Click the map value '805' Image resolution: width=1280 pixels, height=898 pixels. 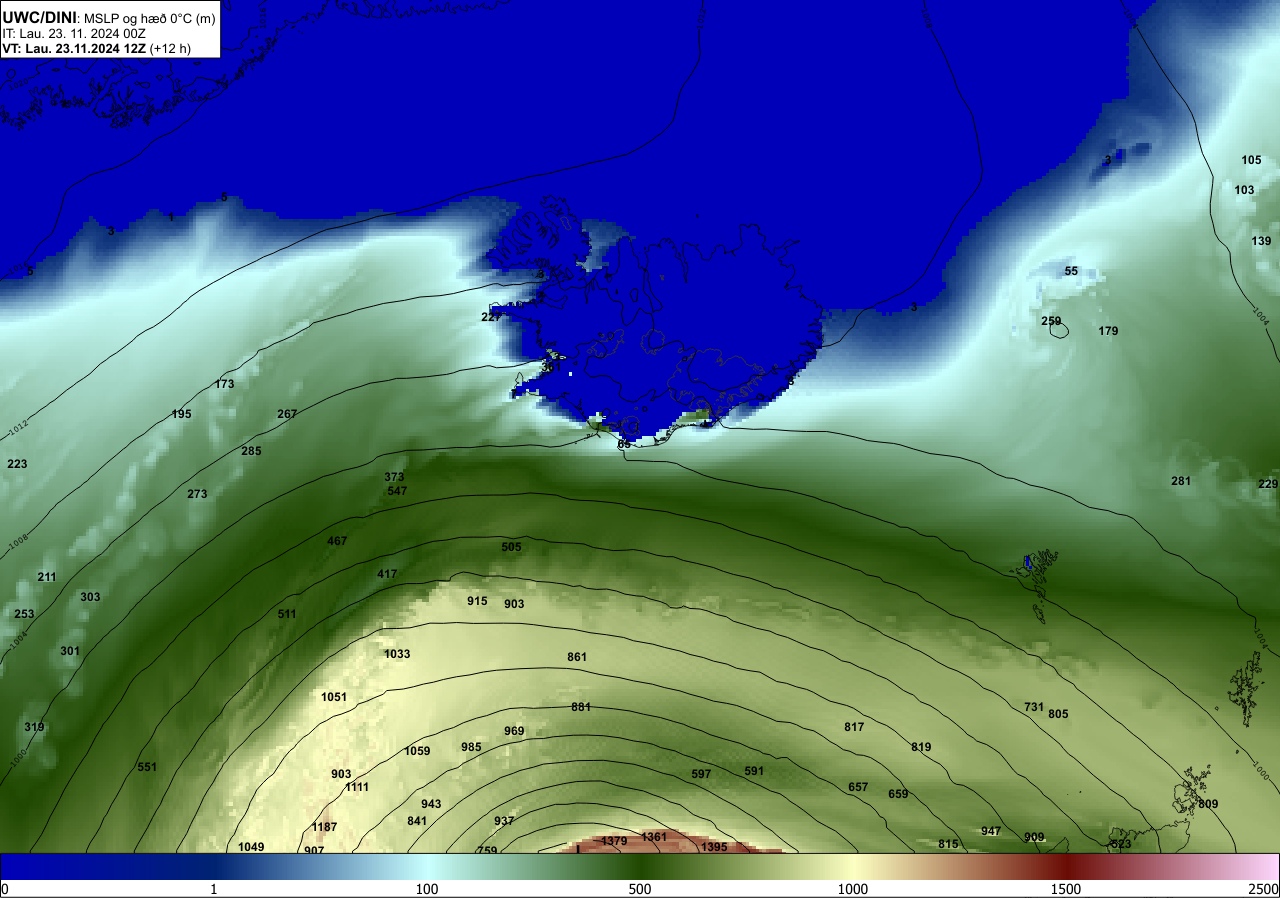click(x=1059, y=714)
